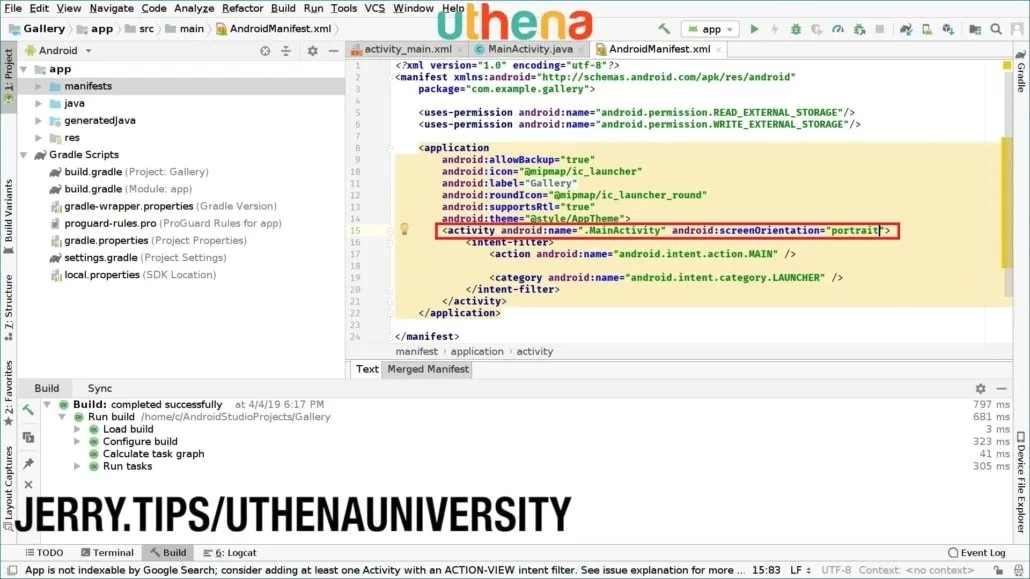This screenshot has width=1030, height=579.
Task: Start debugging with the green bug icon
Action: click(795, 29)
